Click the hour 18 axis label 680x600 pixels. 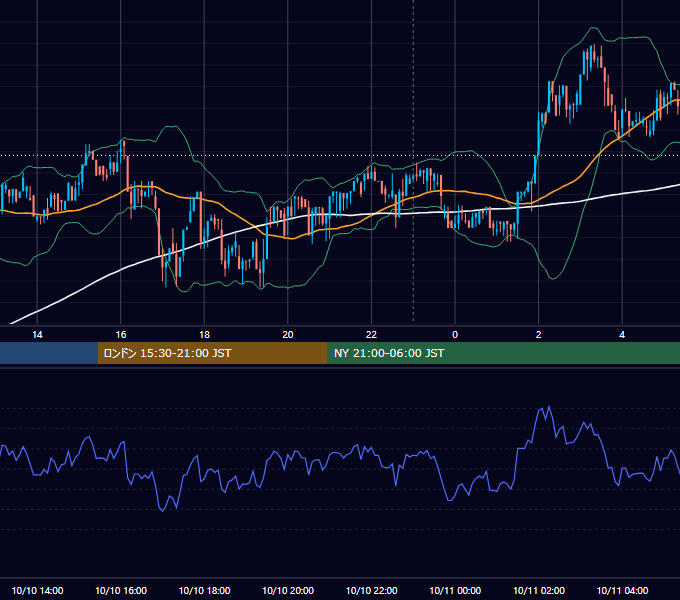point(204,335)
